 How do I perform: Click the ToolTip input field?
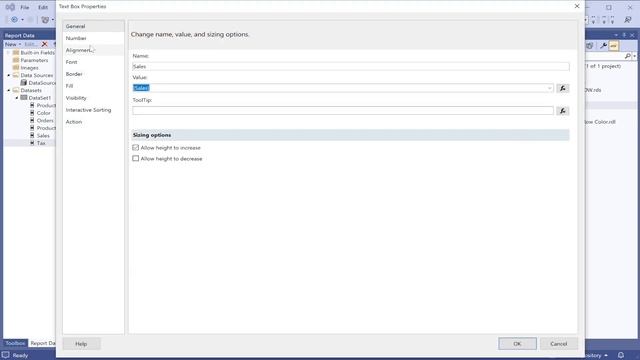[343, 111]
